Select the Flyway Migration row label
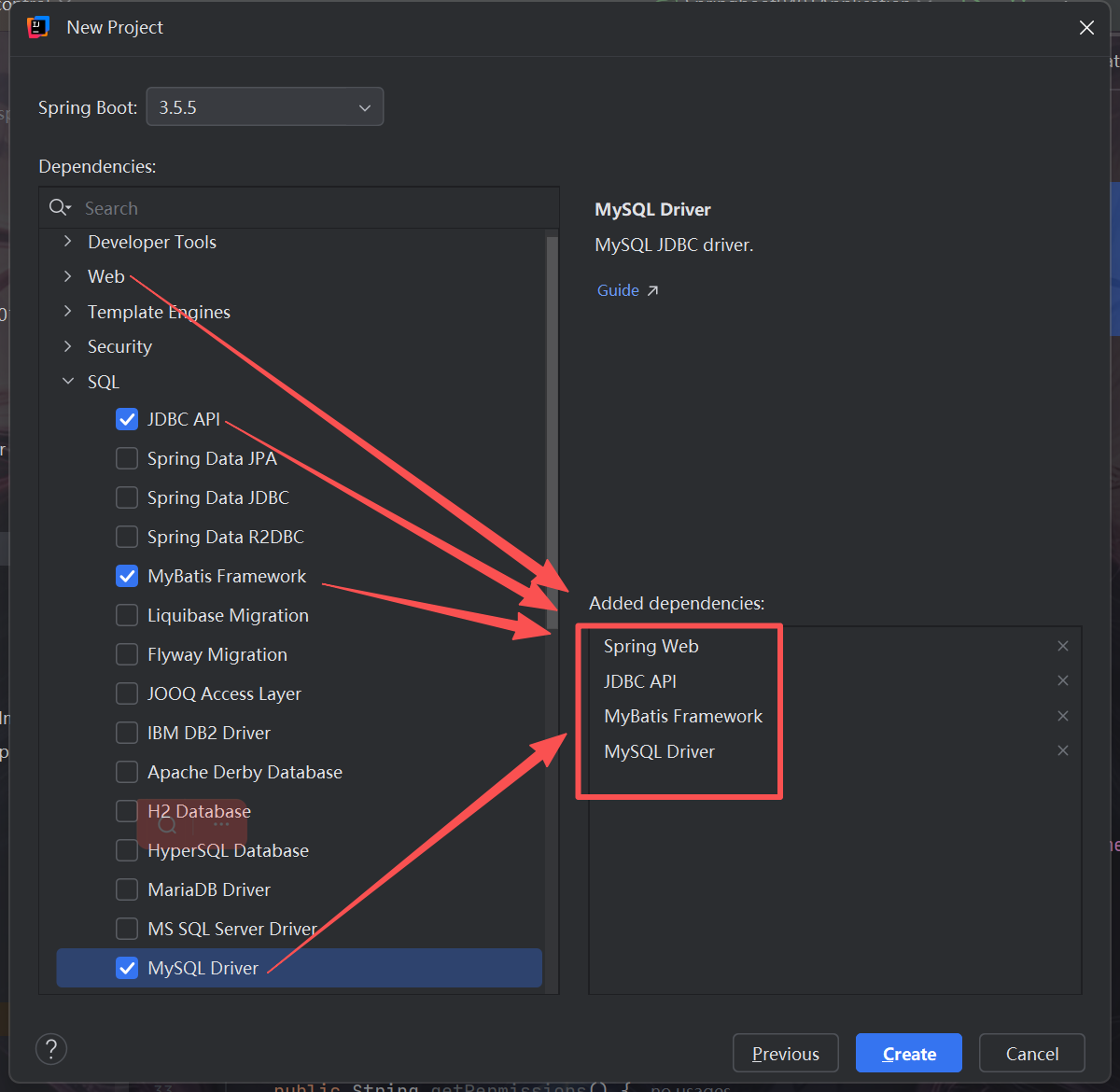 coord(217,654)
